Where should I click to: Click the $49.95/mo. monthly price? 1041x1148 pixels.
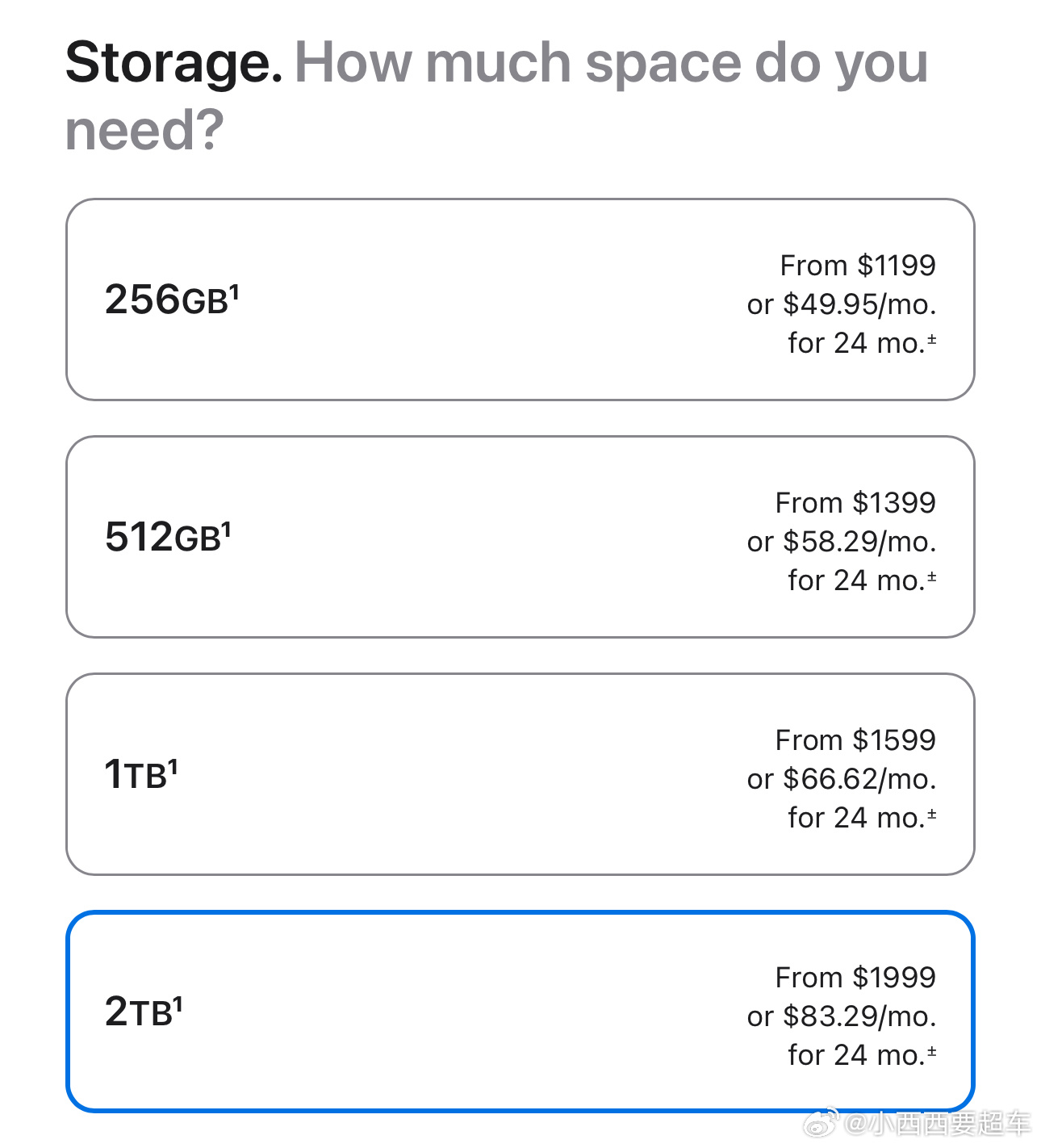point(860,304)
